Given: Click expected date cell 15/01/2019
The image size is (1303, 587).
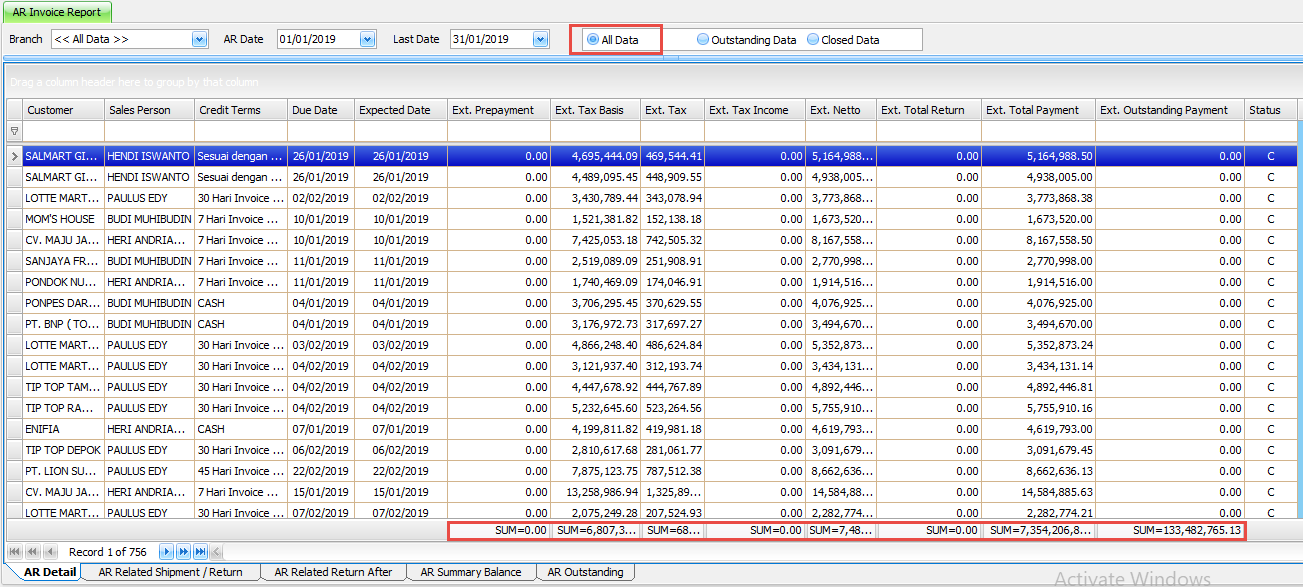Looking at the screenshot, I should pos(401,492).
